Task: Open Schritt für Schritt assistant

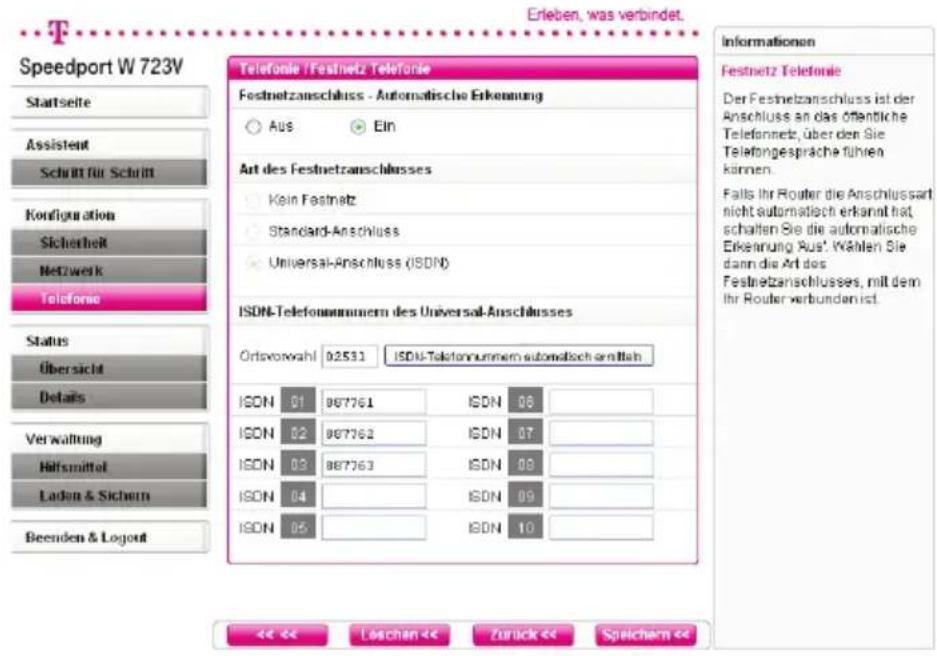Action: [110, 173]
